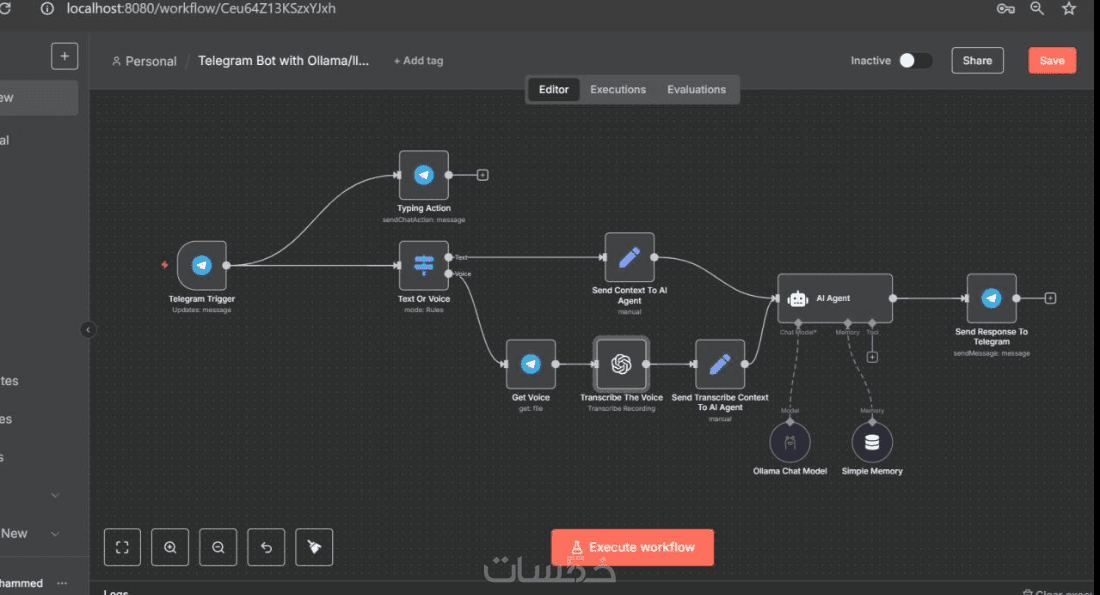
Task: Click browser bookmark star icon
Action: click(1068, 8)
